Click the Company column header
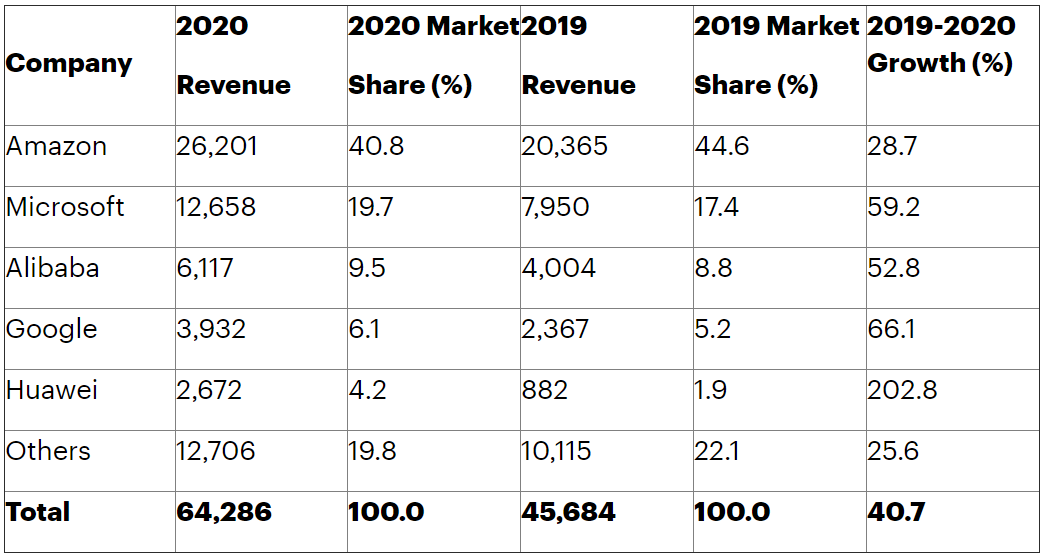Image resolution: width=1044 pixels, height=558 pixels. click(x=69, y=64)
